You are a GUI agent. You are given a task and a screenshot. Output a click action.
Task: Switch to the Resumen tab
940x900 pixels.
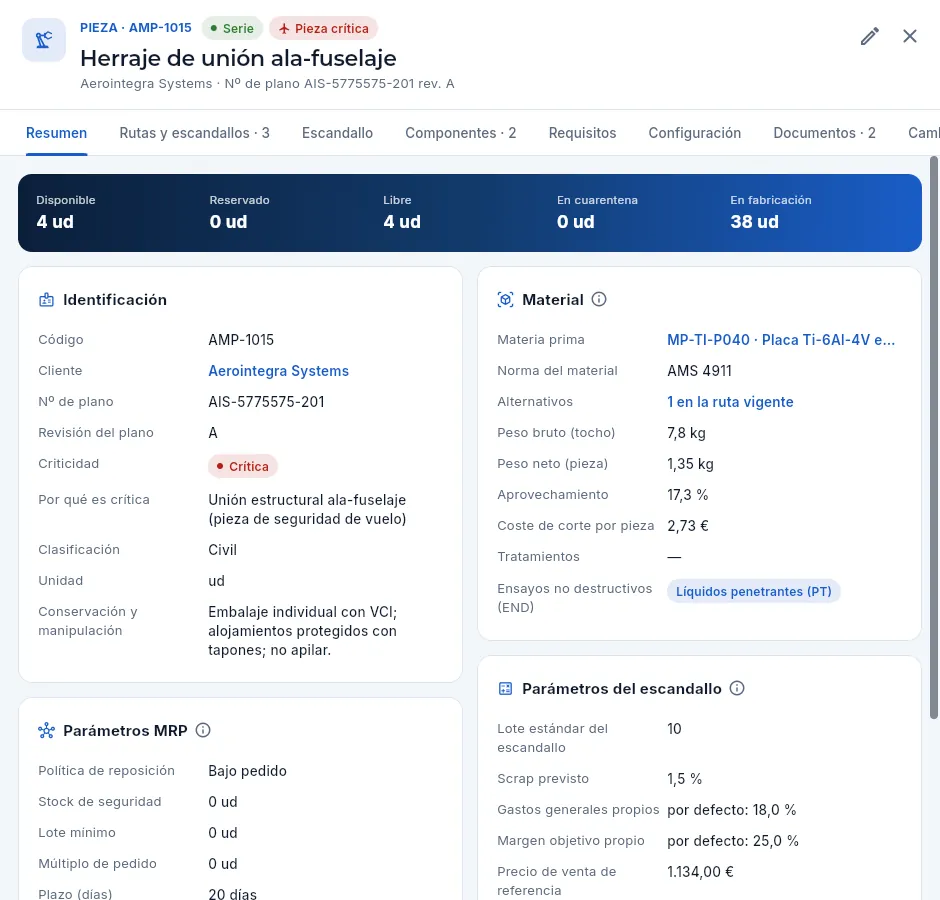click(56, 133)
